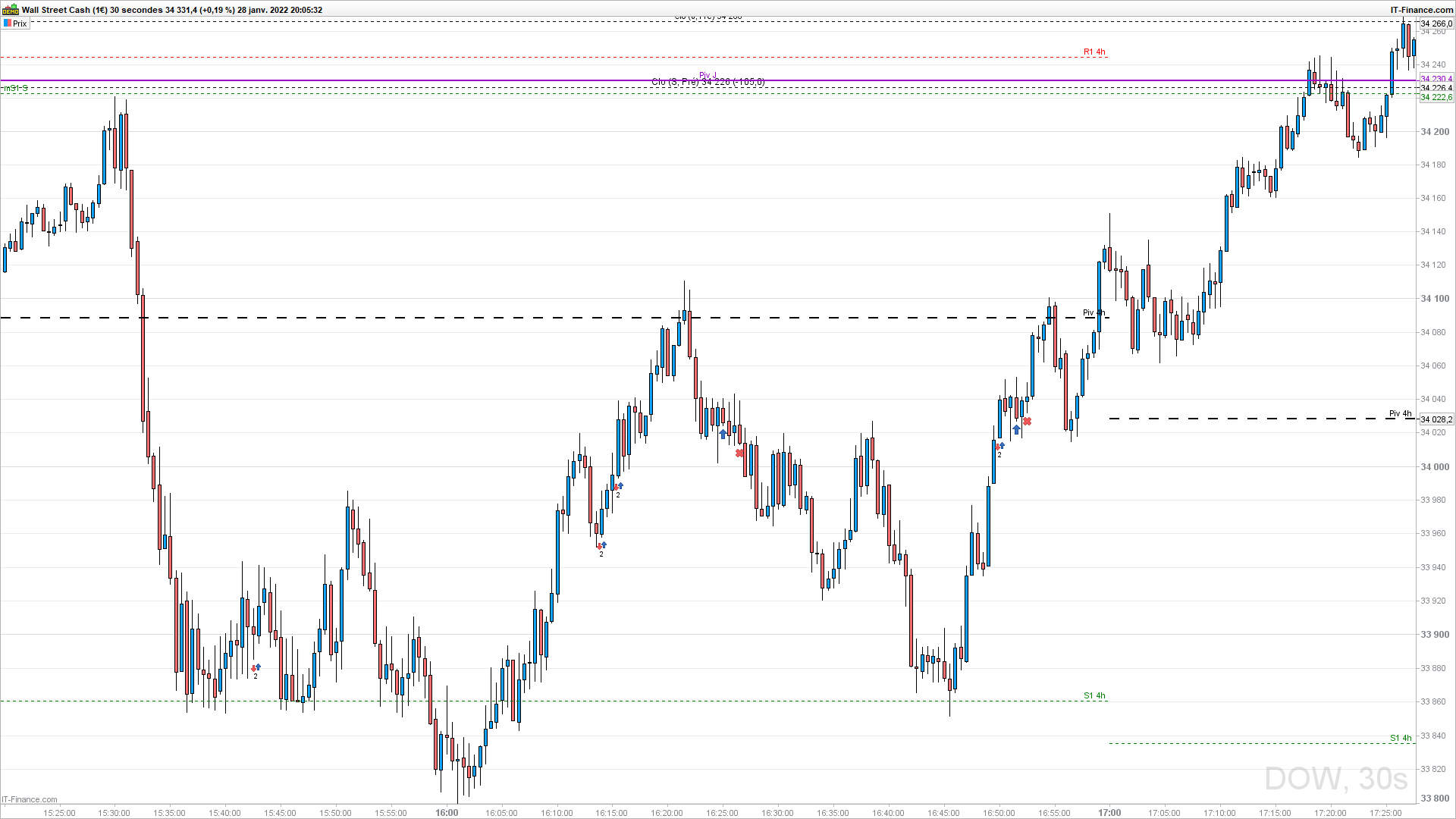1456x819 pixels.
Task: Click the red X exit marker near 16:52
Action: 1027,422
